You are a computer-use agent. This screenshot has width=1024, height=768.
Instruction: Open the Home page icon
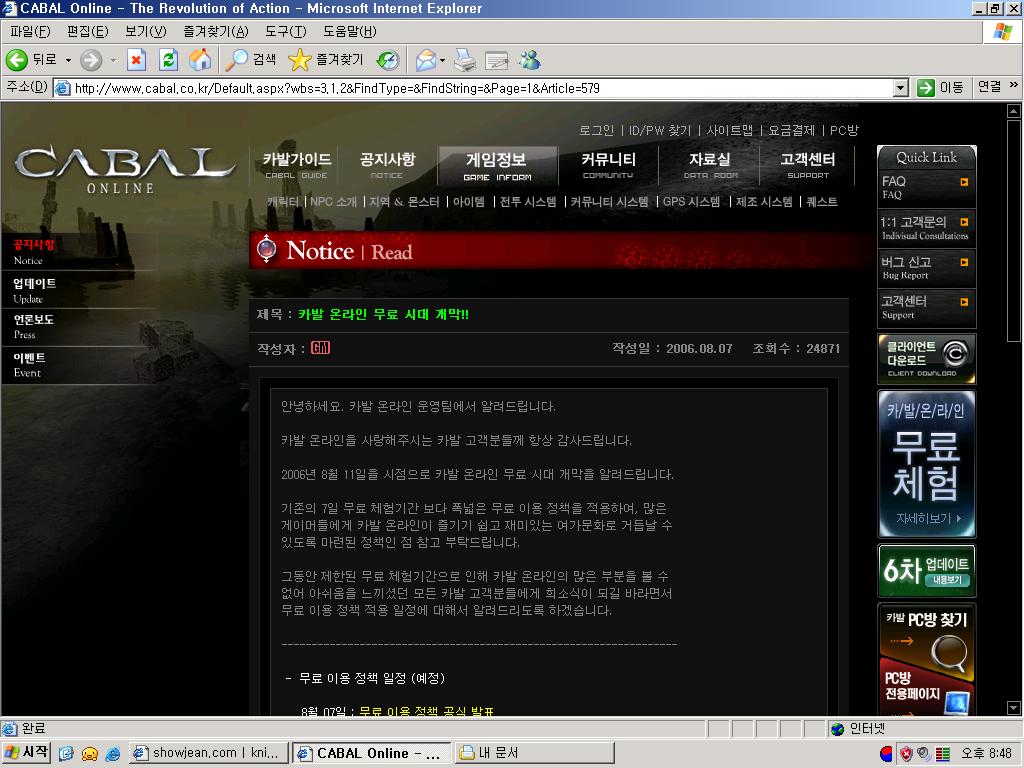tap(200, 60)
